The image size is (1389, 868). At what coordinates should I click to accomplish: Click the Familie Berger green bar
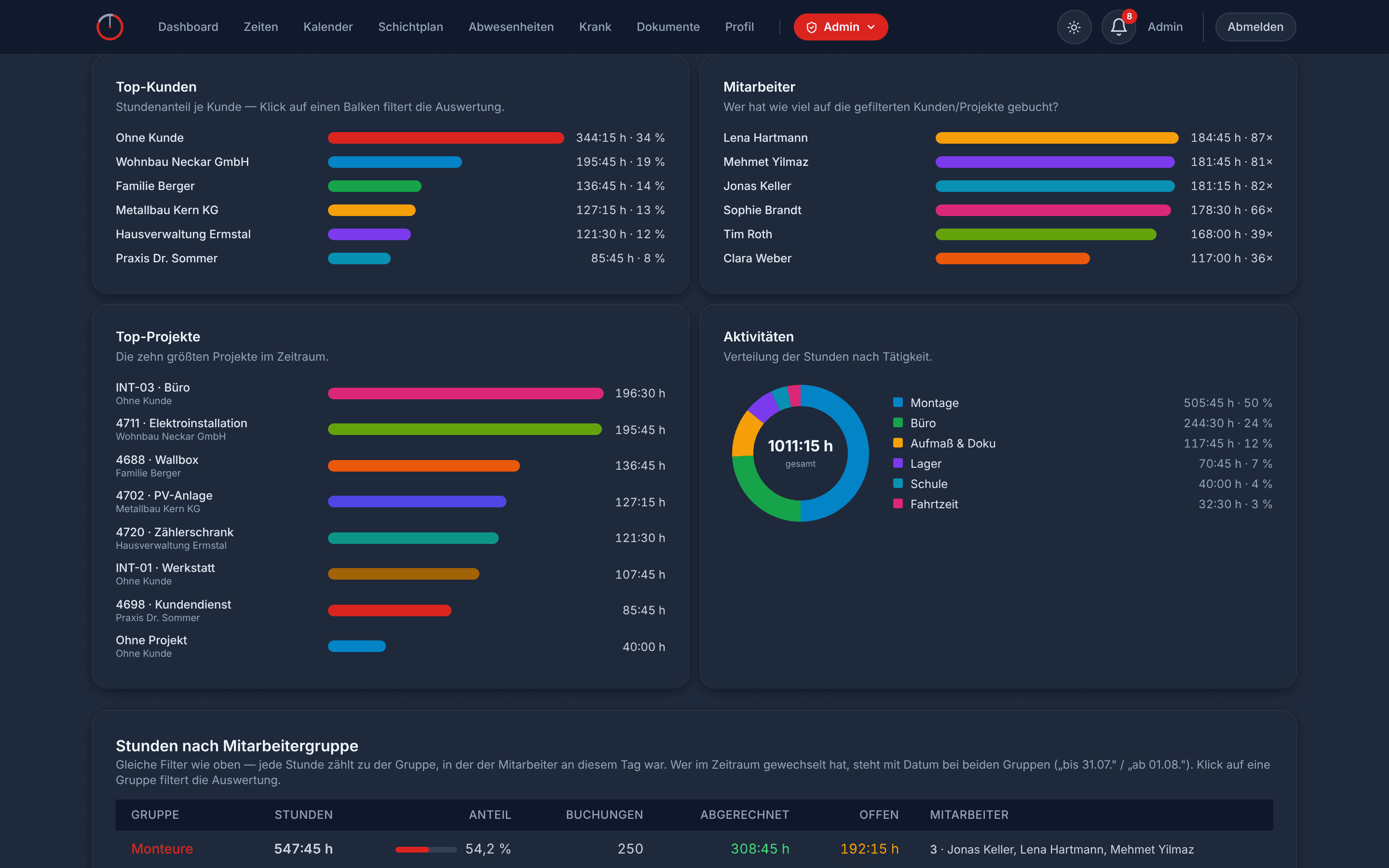pos(375,186)
